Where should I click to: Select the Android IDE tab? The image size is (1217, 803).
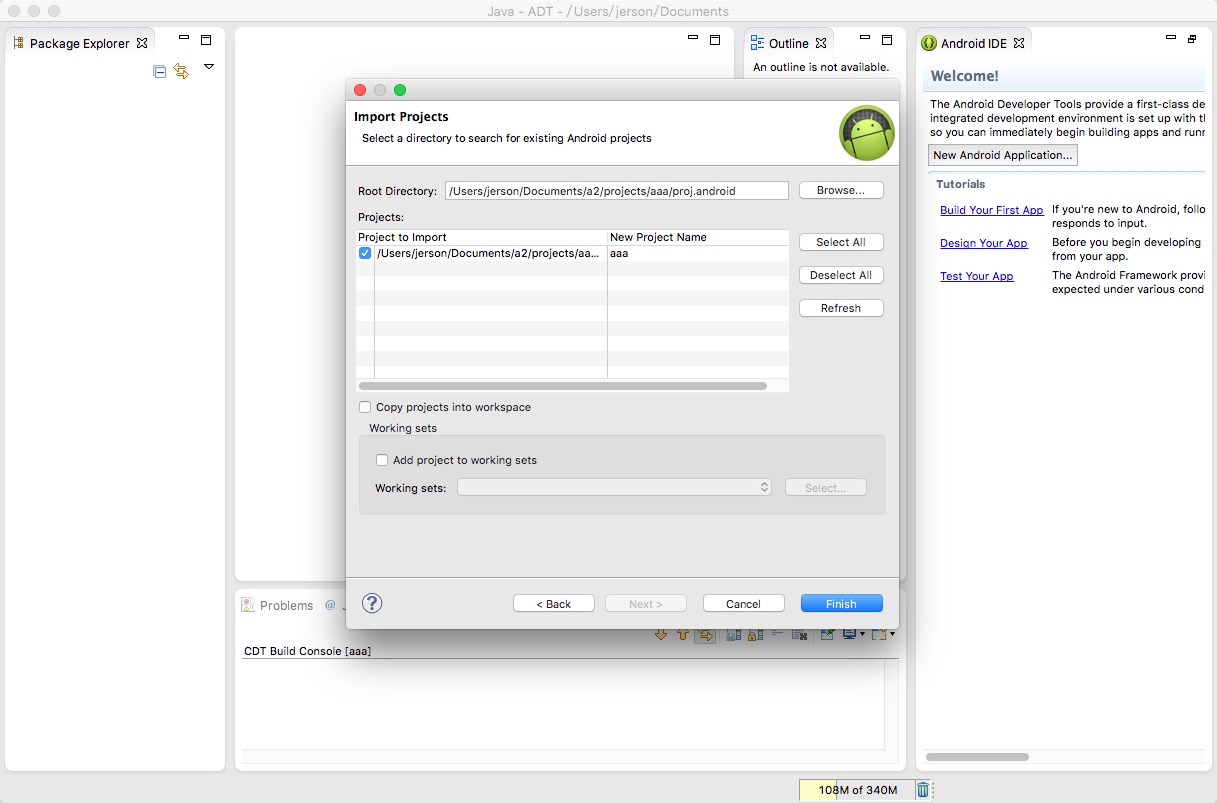tap(973, 43)
